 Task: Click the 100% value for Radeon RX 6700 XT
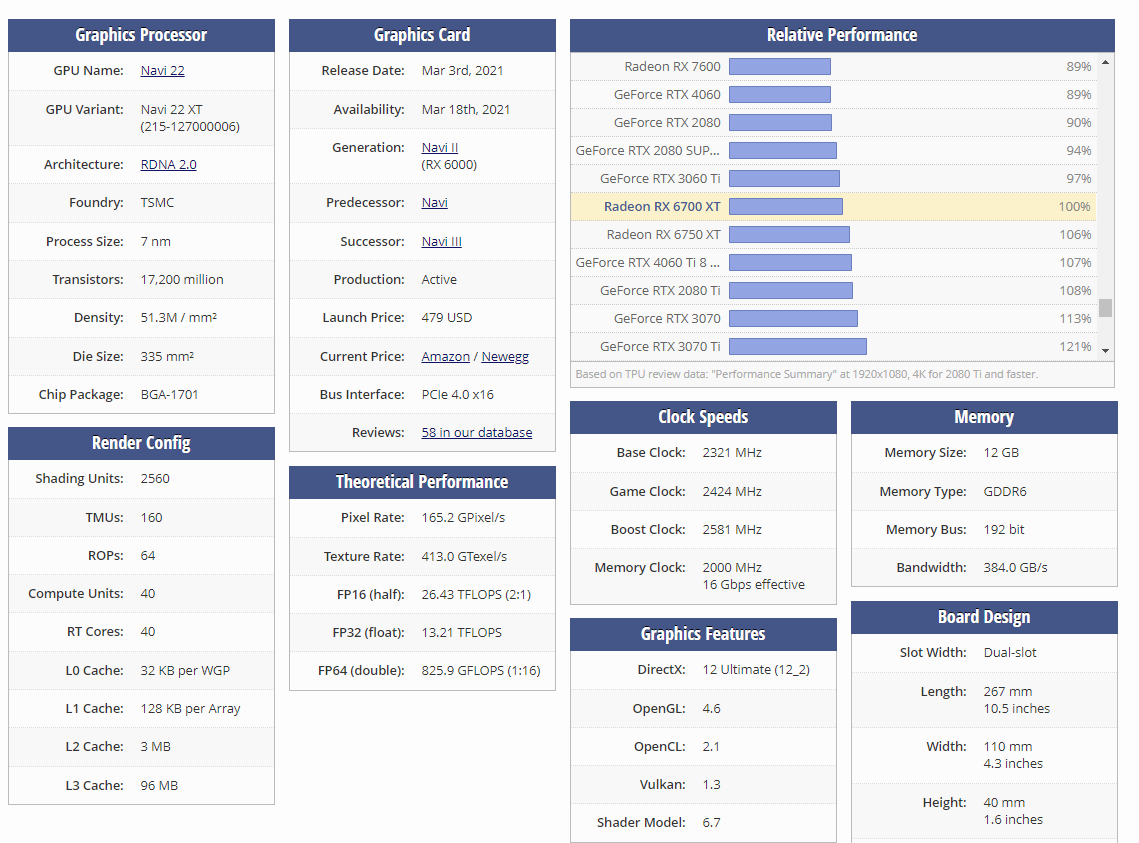tap(1074, 207)
